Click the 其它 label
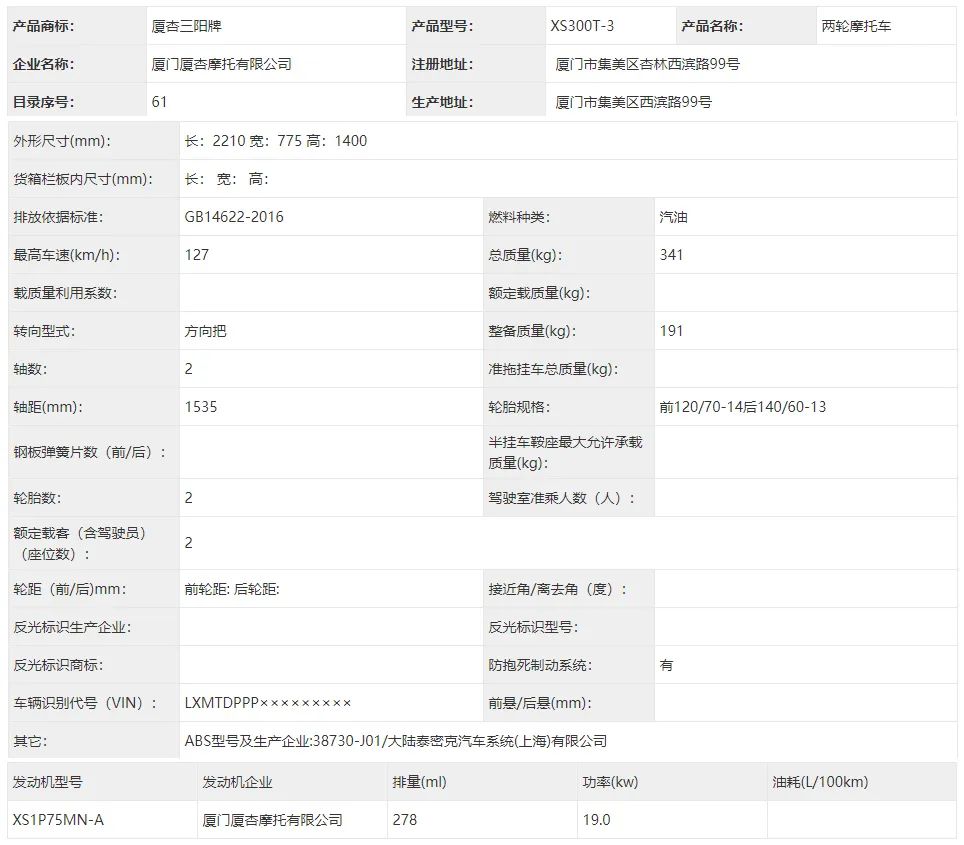 point(30,741)
